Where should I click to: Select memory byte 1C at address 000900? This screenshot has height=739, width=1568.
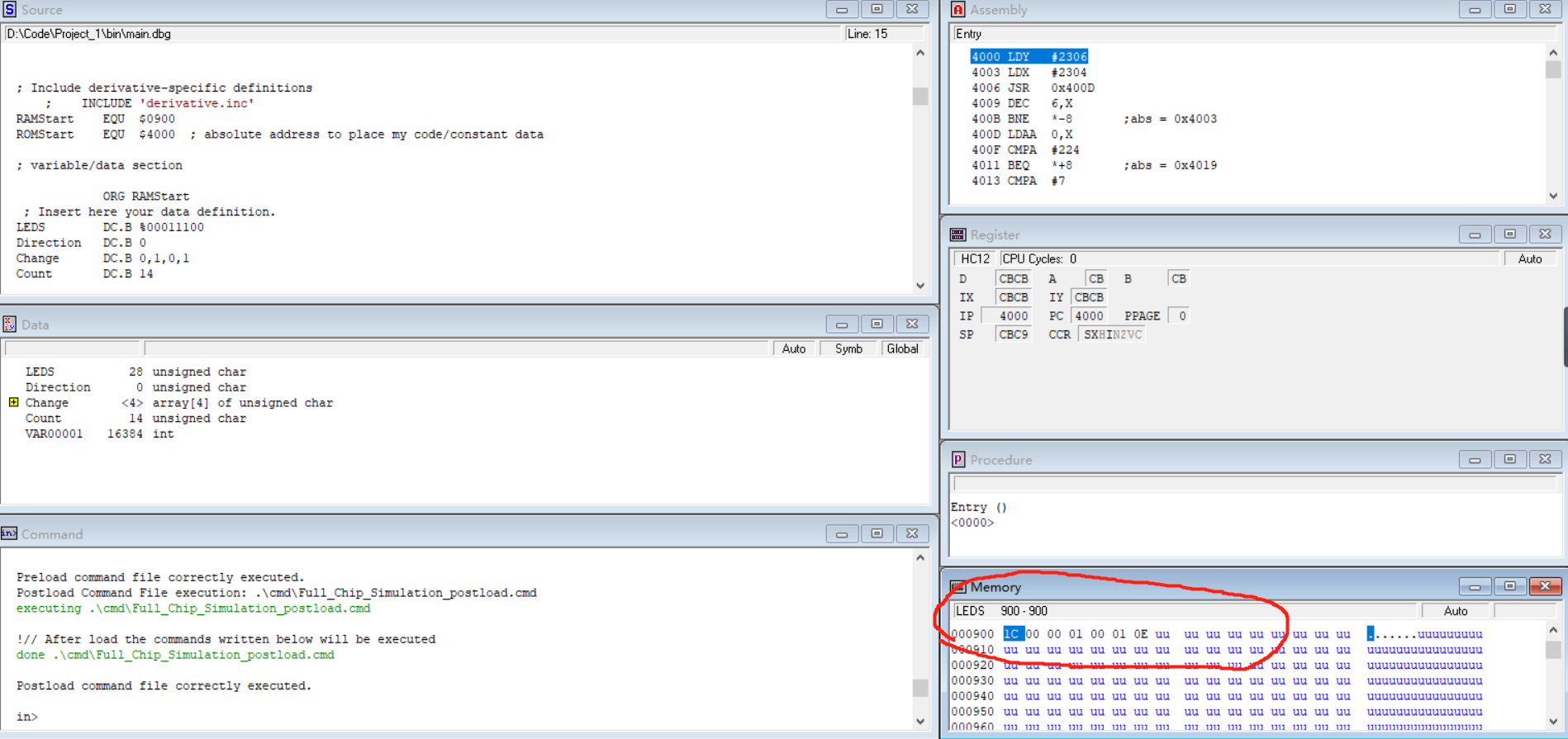point(1012,633)
